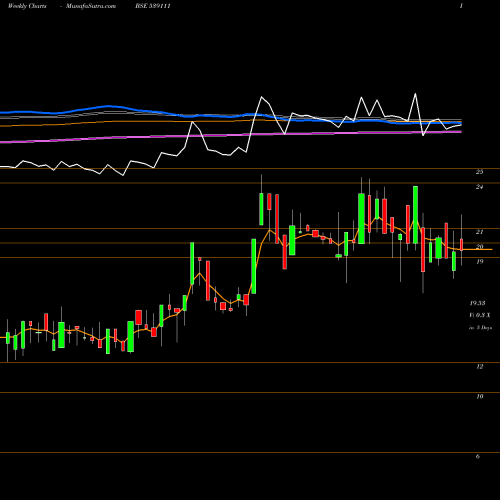Click the white indicator line's peak at far right
The width and height of the screenshot is (500, 500).
pos(415,94)
